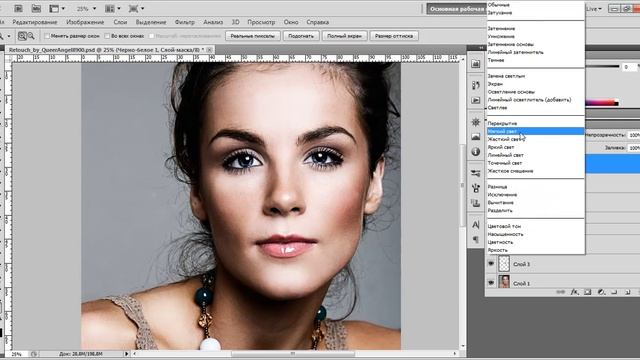Viewport: 640px width, 360px height.
Task: Open the Анализ menu
Action: pos(213,22)
